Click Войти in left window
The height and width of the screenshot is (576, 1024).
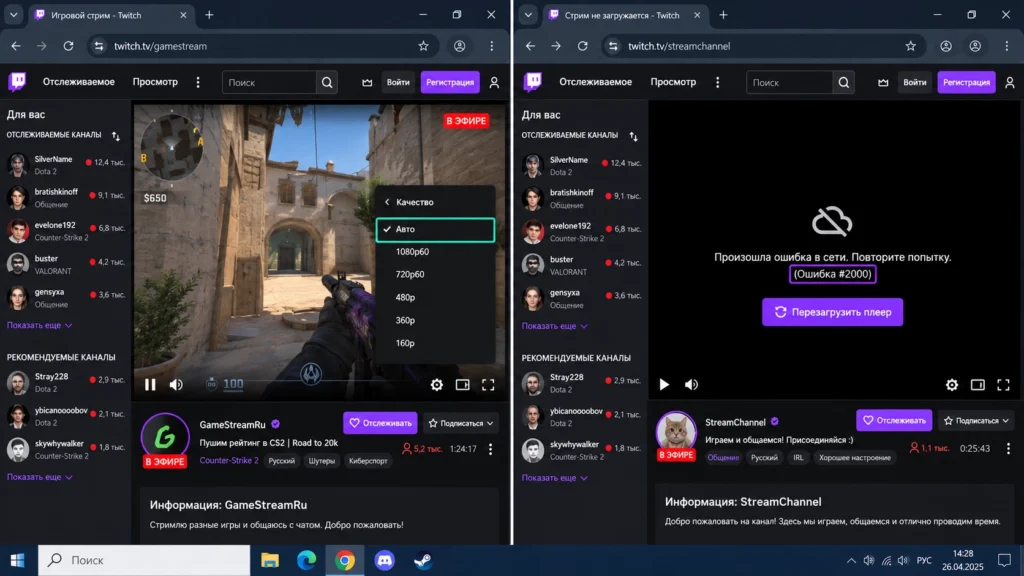click(x=398, y=82)
